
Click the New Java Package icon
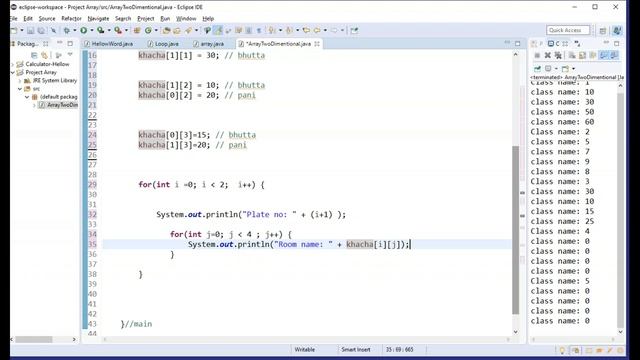click(137, 30)
